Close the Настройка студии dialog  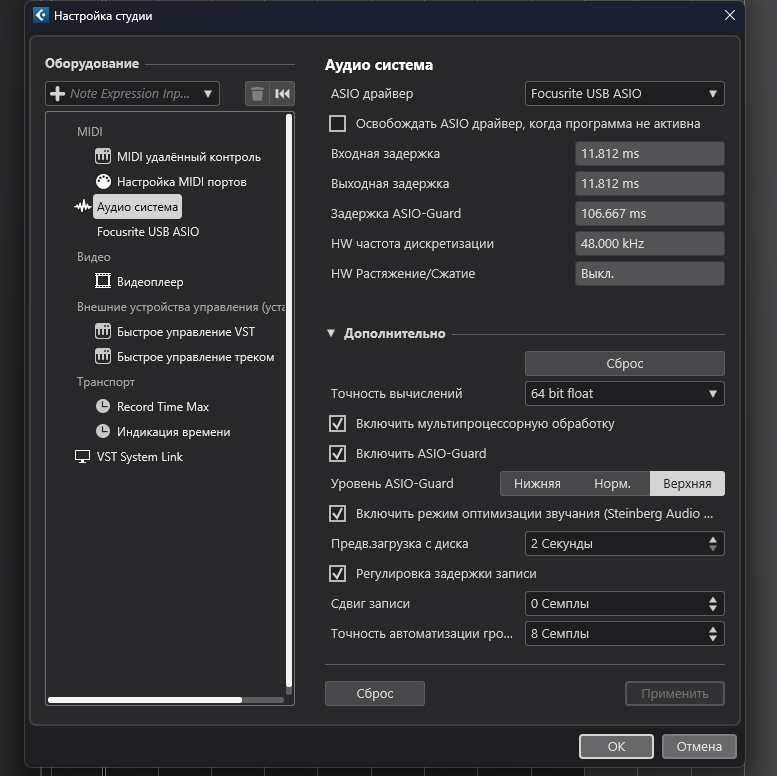click(729, 15)
